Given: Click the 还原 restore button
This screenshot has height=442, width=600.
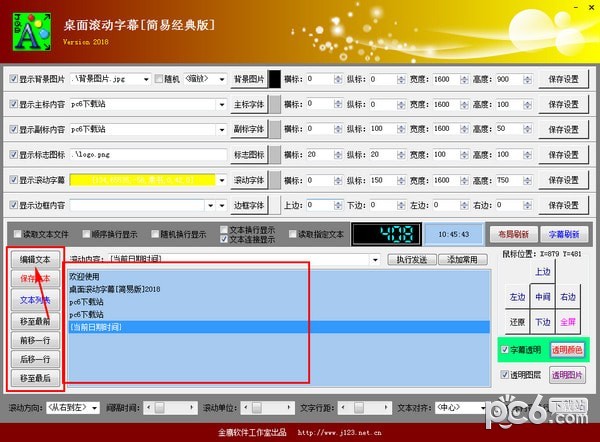Looking at the screenshot, I should click(x=517, y=322).
